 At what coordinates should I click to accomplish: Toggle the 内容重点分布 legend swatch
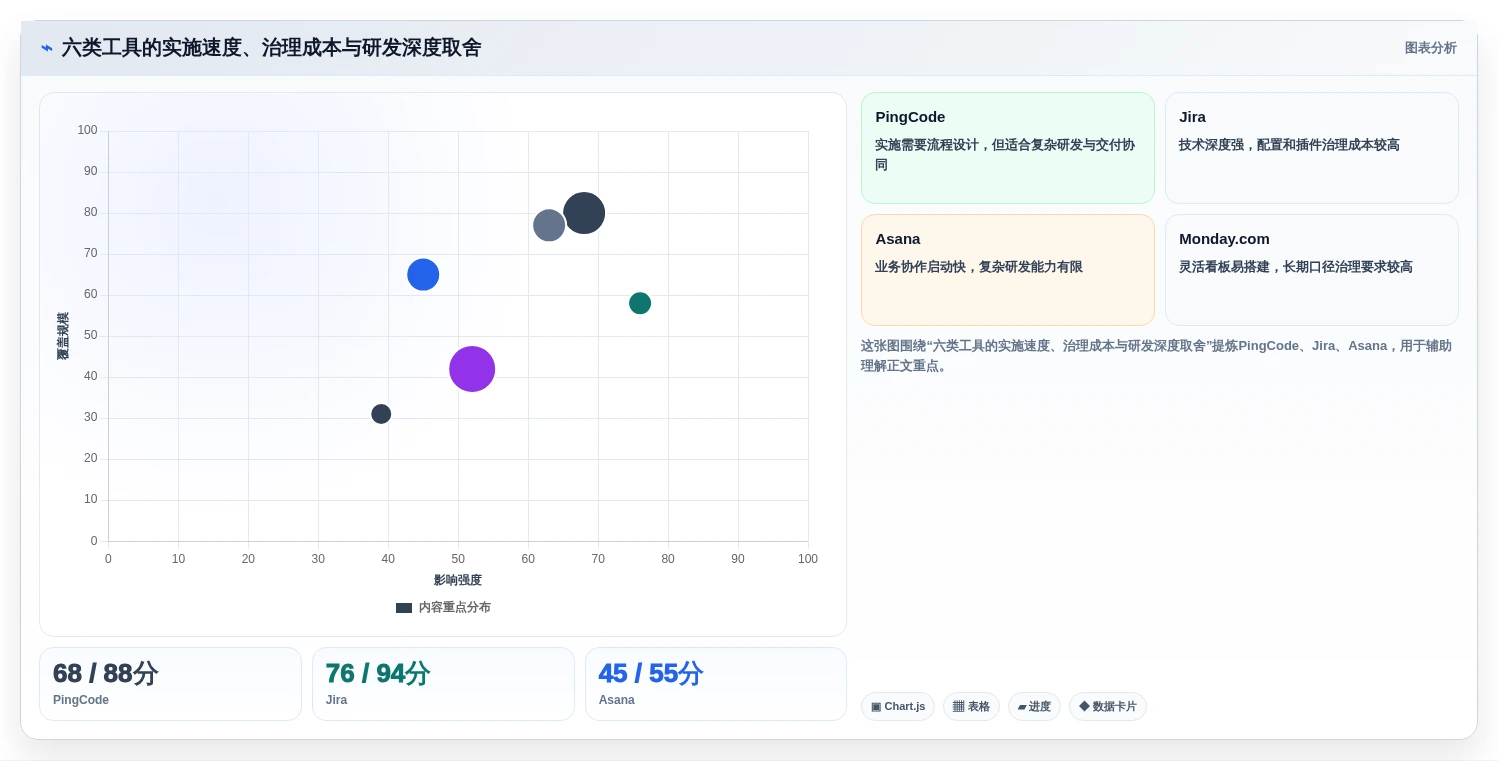coord(404,608)
